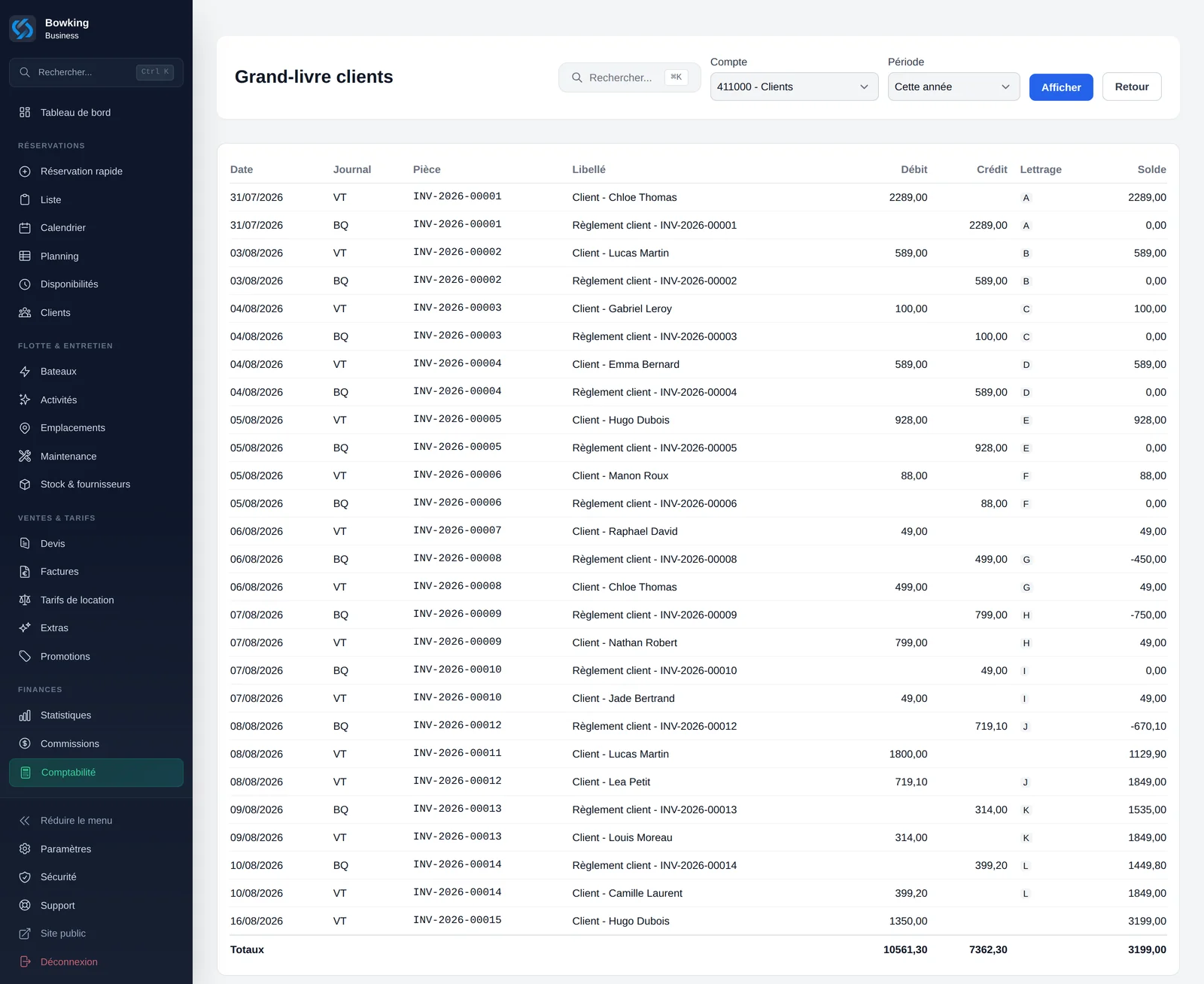Expand the Période dropdown Cette année
The width and height of the screenshot is (1204, 984).
point(953,87)
